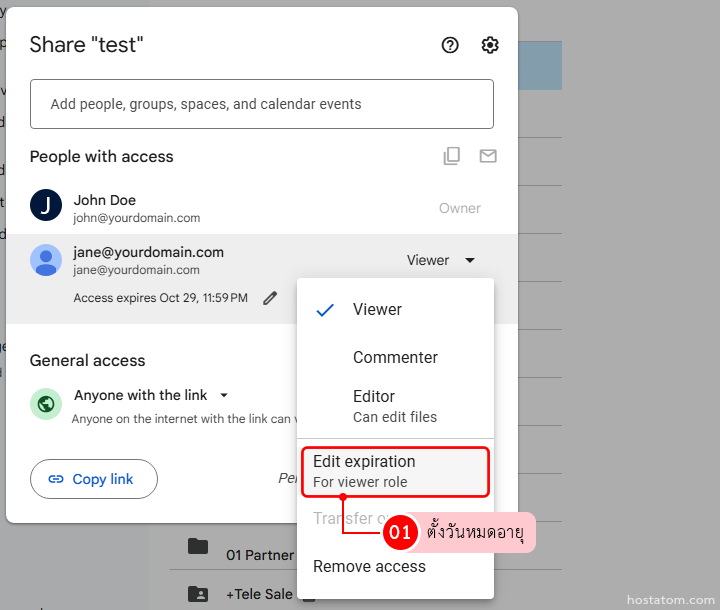Click the 01 Partner folder icon
This screenshot has height=610, width=720.
(x=198, y=546)
